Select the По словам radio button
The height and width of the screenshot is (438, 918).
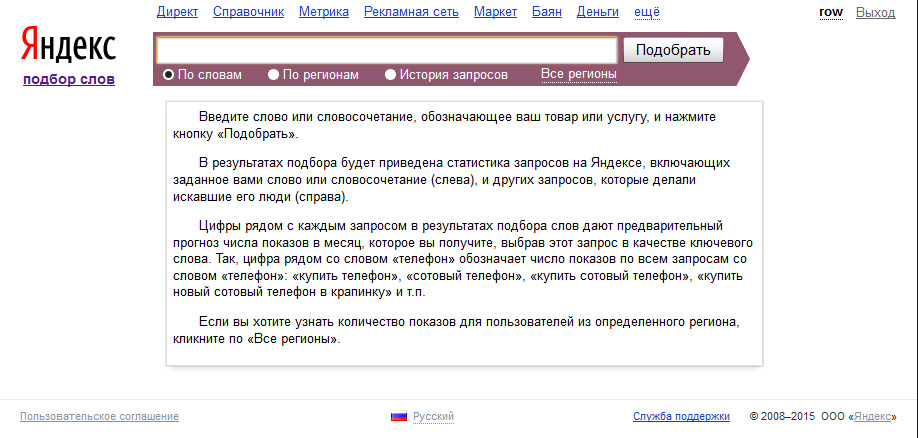(169, 74)
